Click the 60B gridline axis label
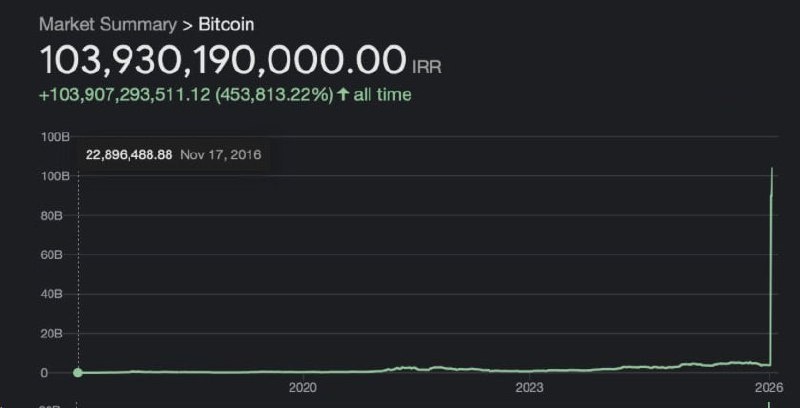 click(51, 254)
